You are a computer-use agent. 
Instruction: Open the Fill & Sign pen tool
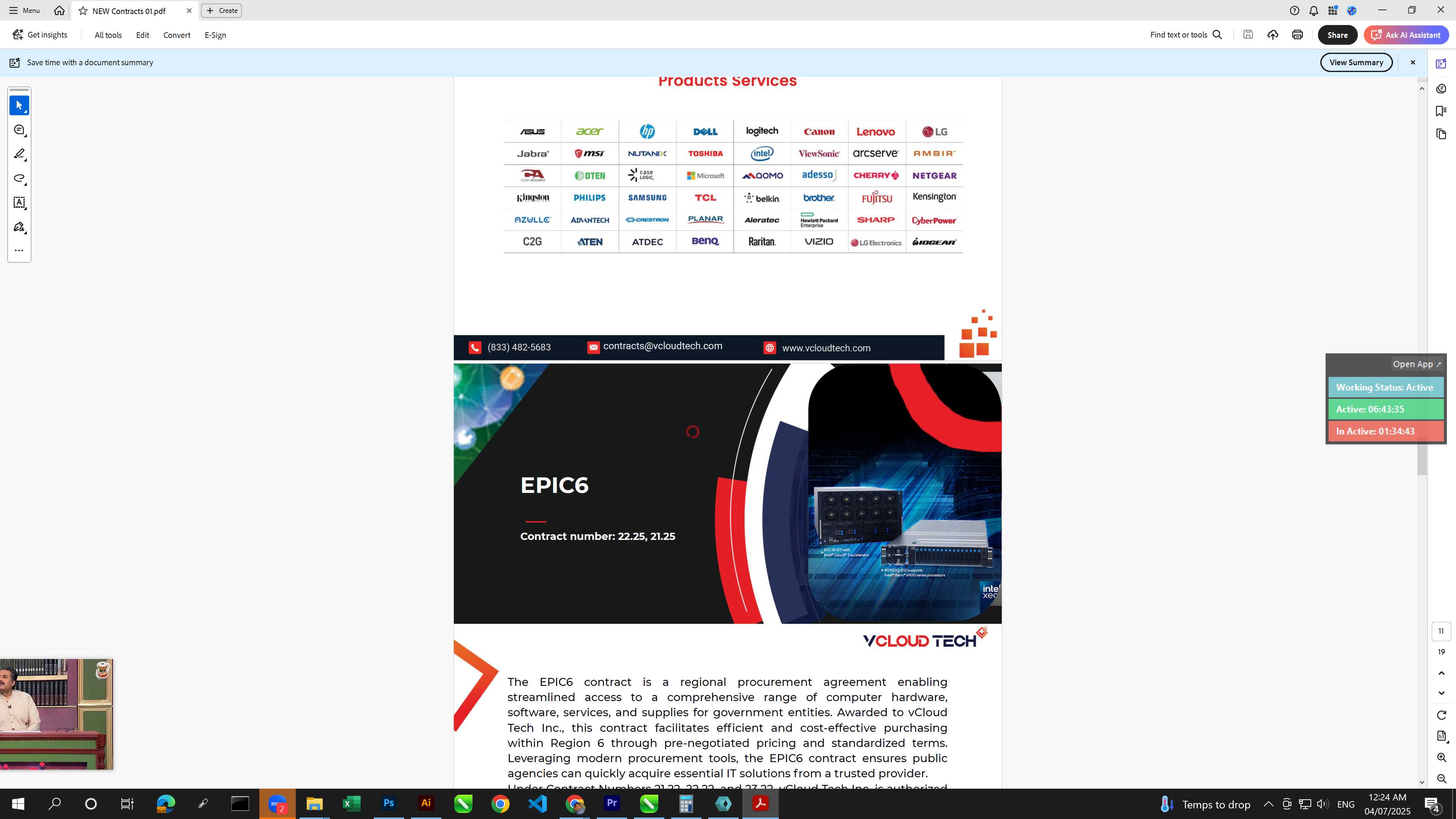pyautogui.click(x=19, y=227)
